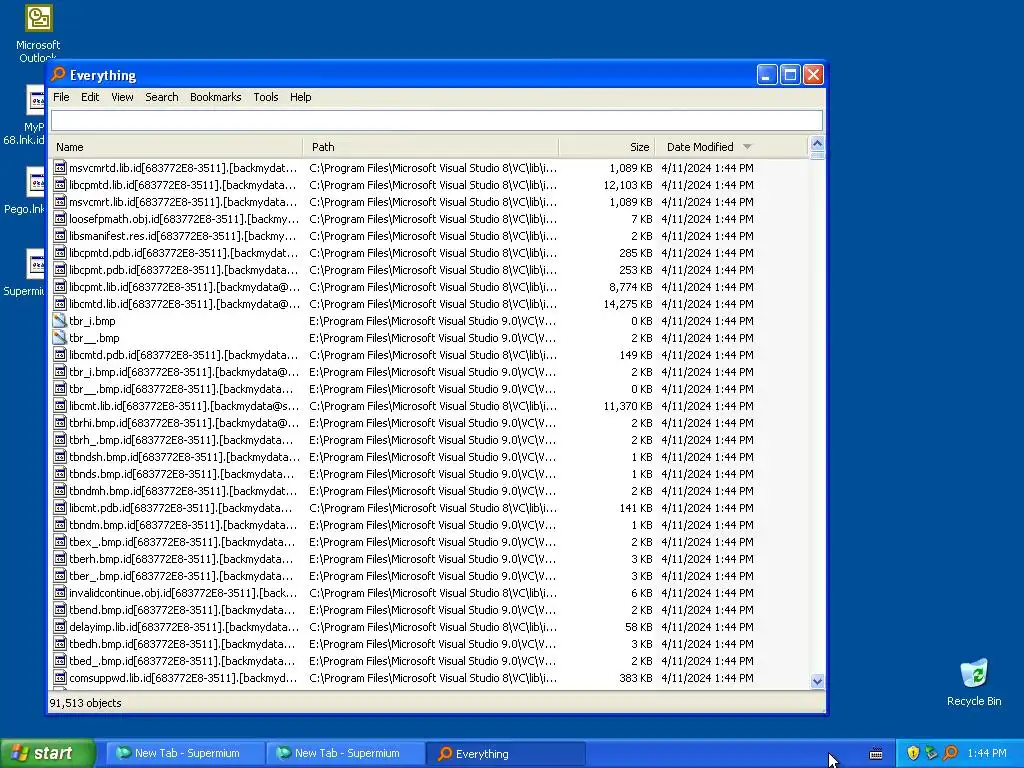
Task: Click the libcpmt.lib file icon
Action: (x=60, y=287)
